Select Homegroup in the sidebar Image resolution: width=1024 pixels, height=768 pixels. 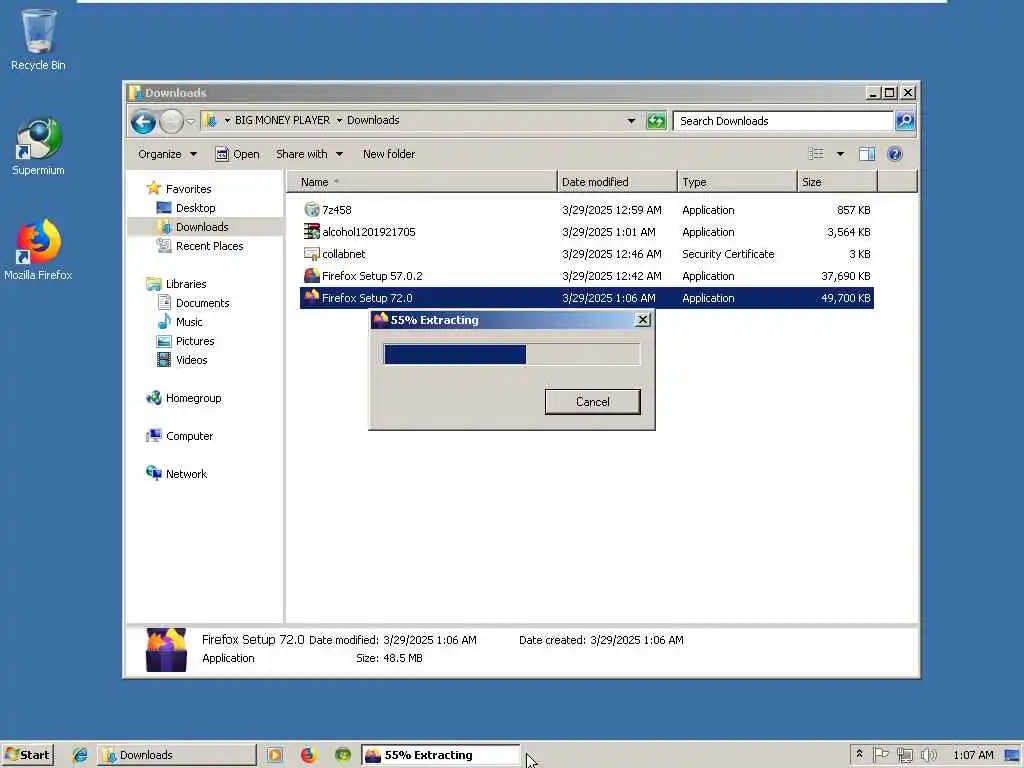193,398
